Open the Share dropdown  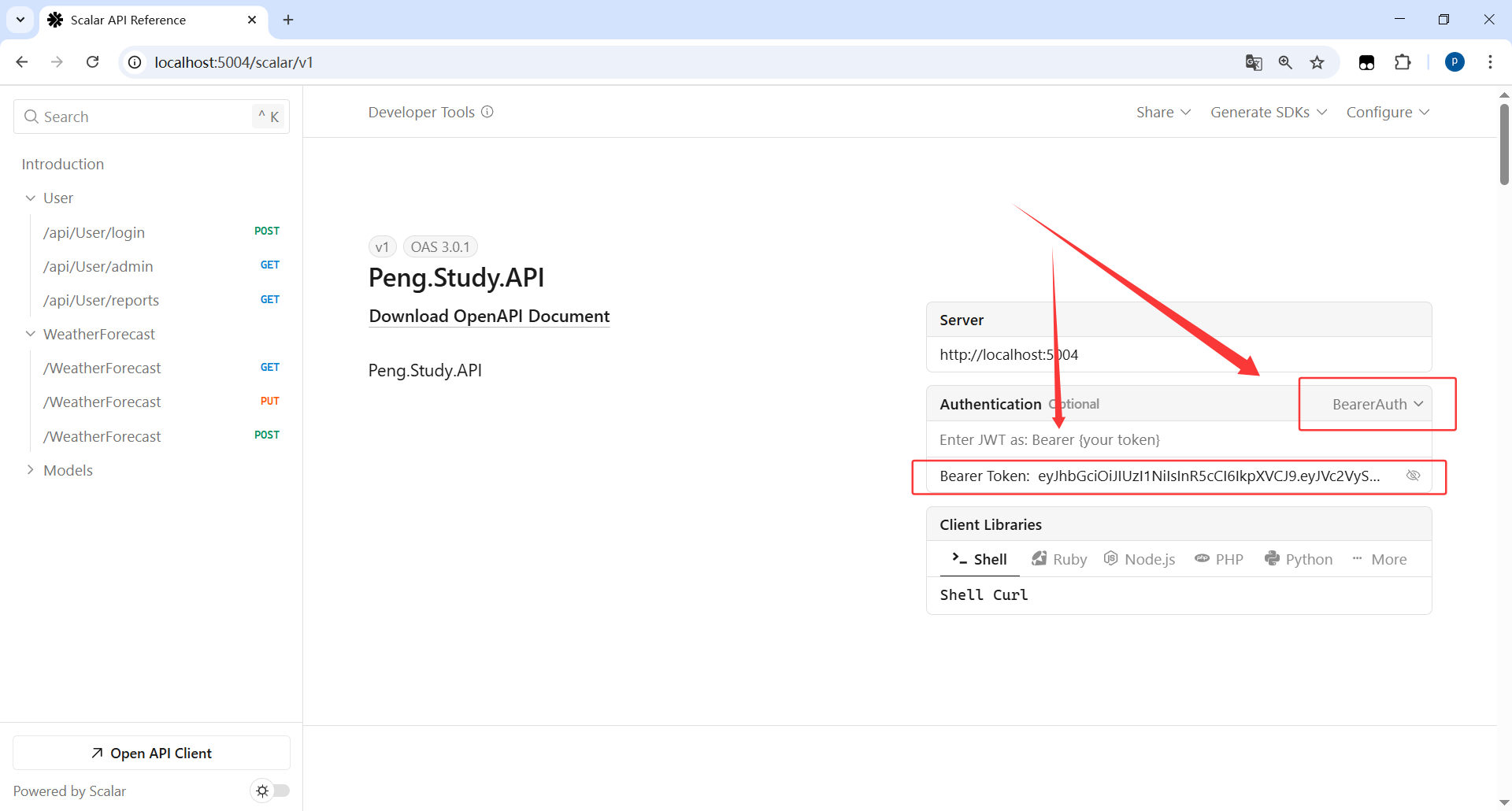pyautogui.click(x=1163, y=112)
